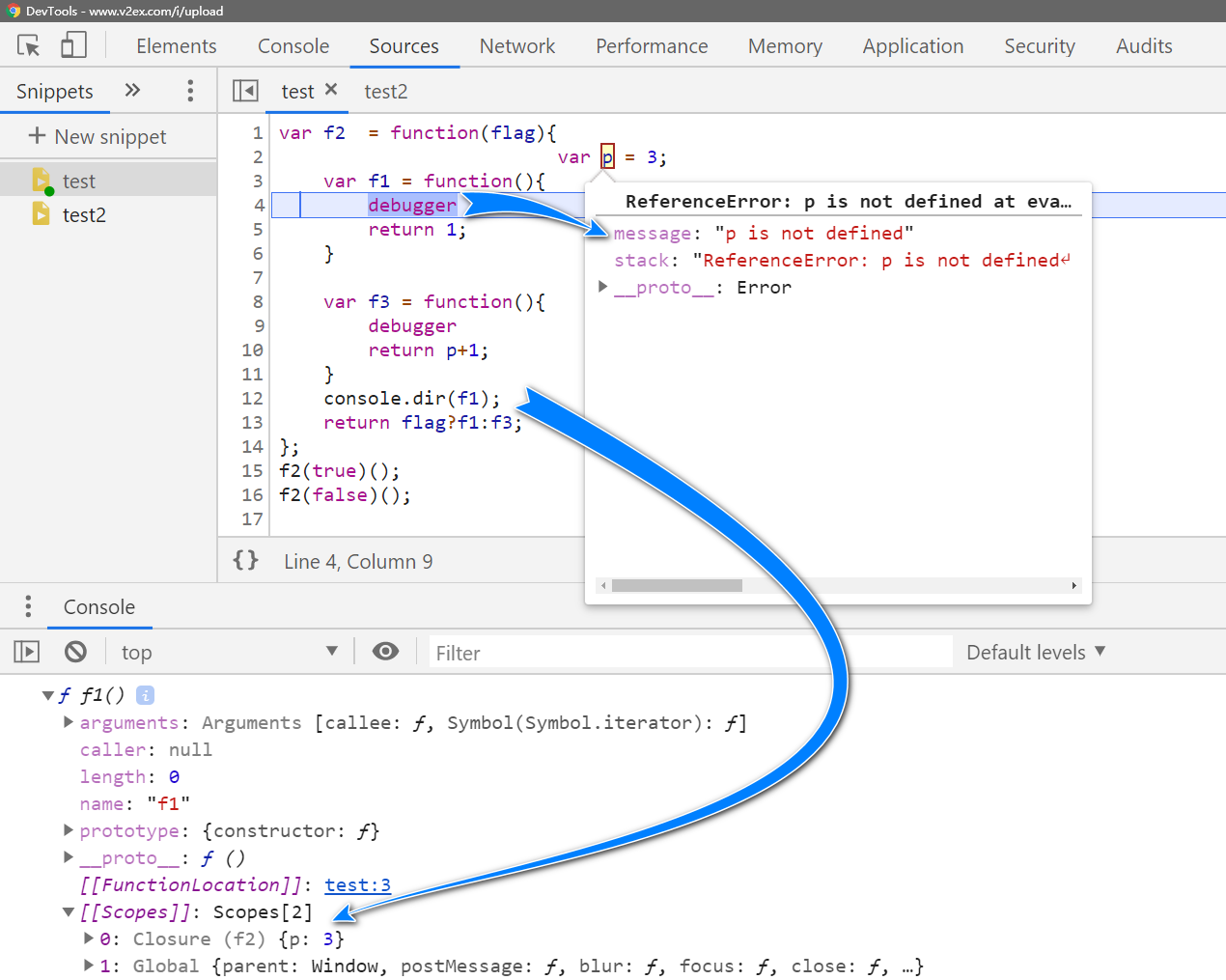Click the New snippet button
The height and width of the screenshot is (980, 1226).
98,136
